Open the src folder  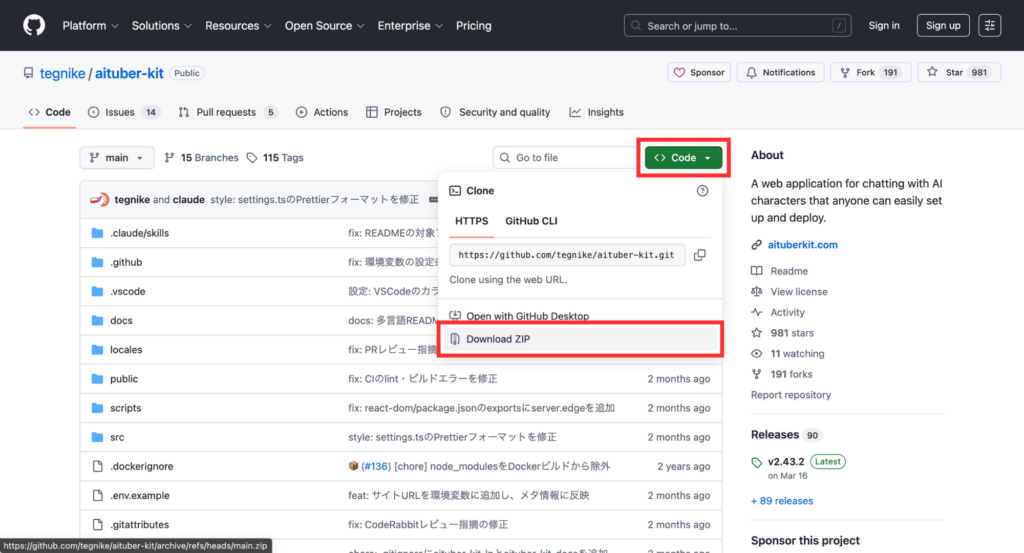point(117,437)
